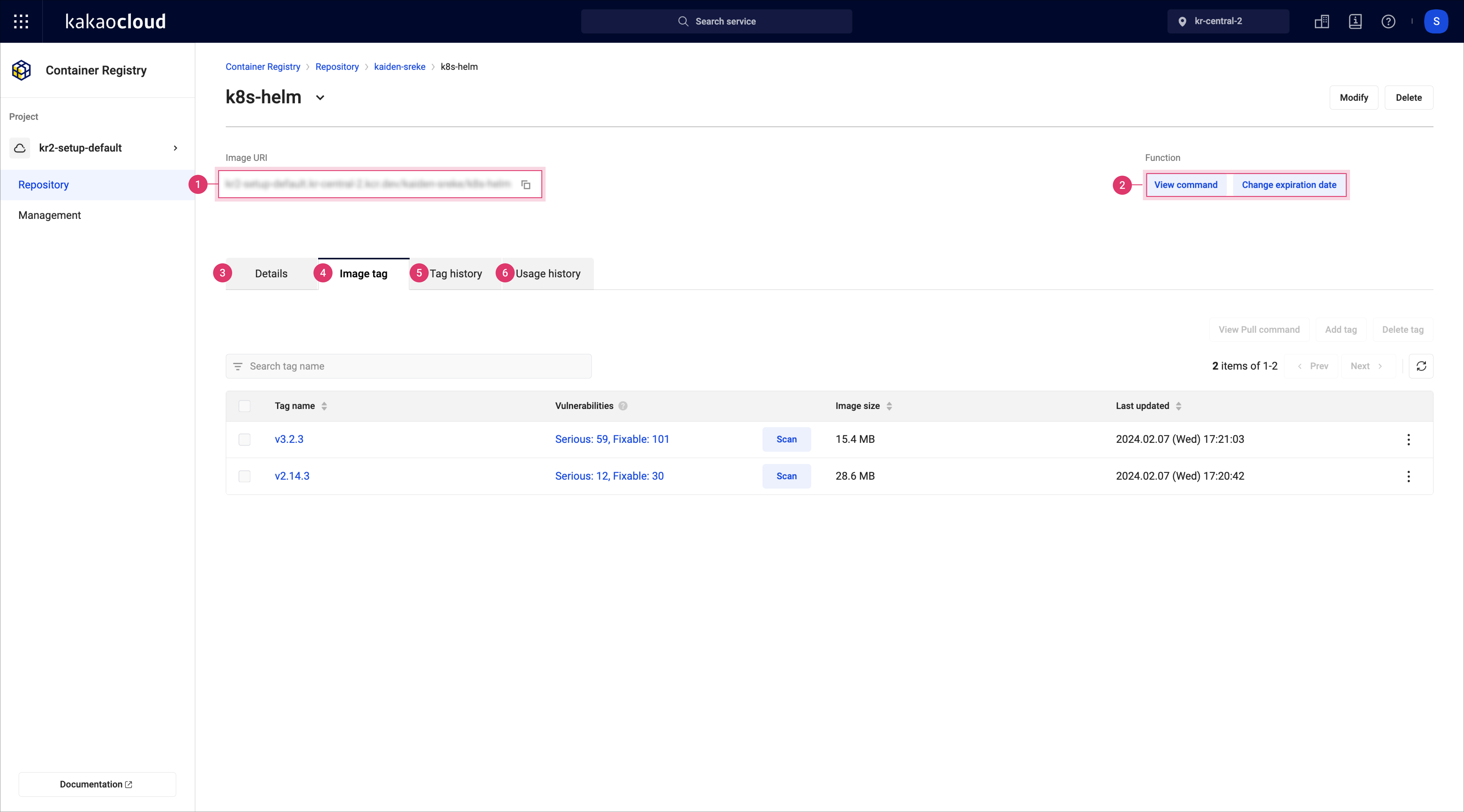This screenshot has width=1464, height=812.
Task: Open the kr-central-2 region selector
Action: point(1228,22)
